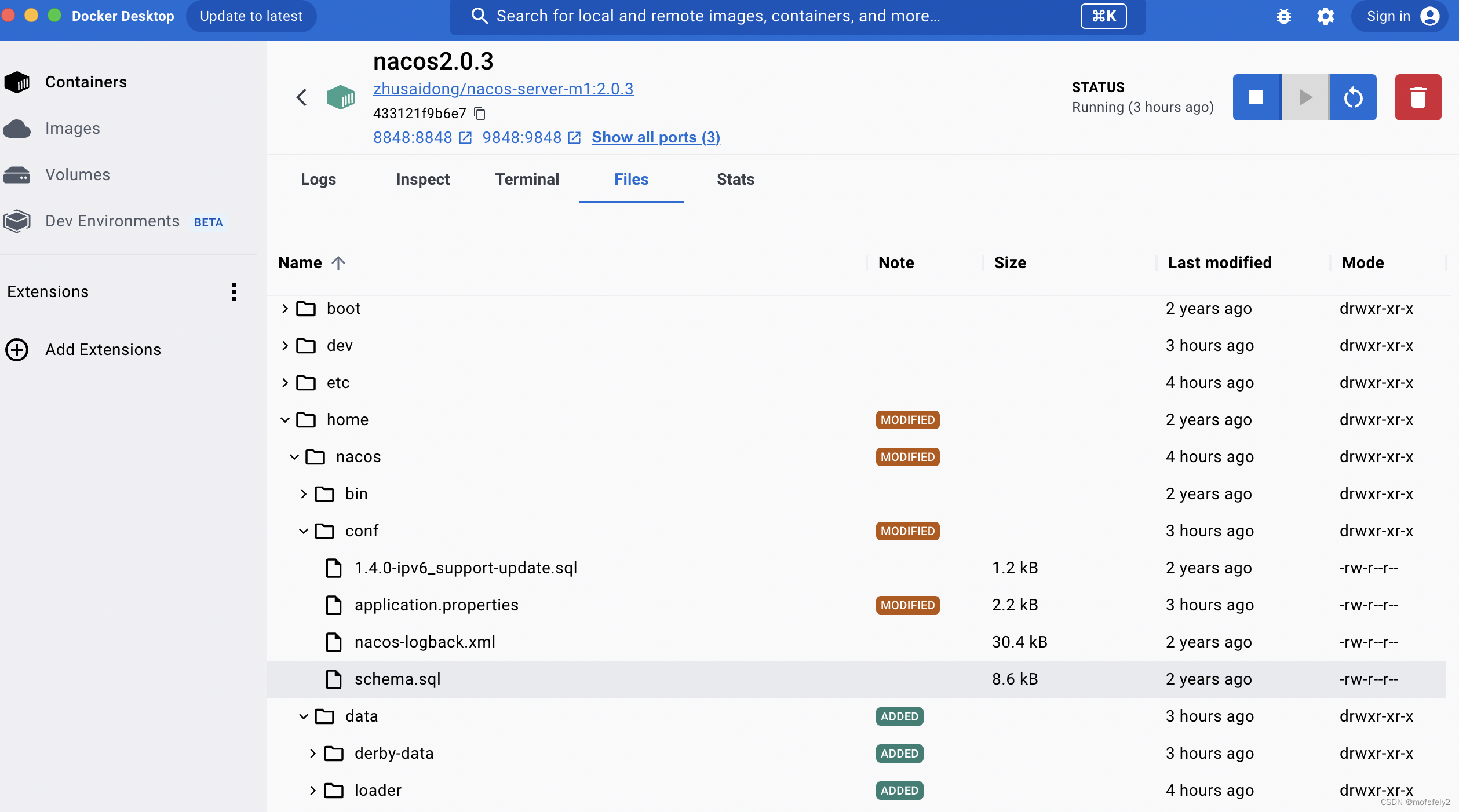Open port link 8848:8848

coord(413,138)
